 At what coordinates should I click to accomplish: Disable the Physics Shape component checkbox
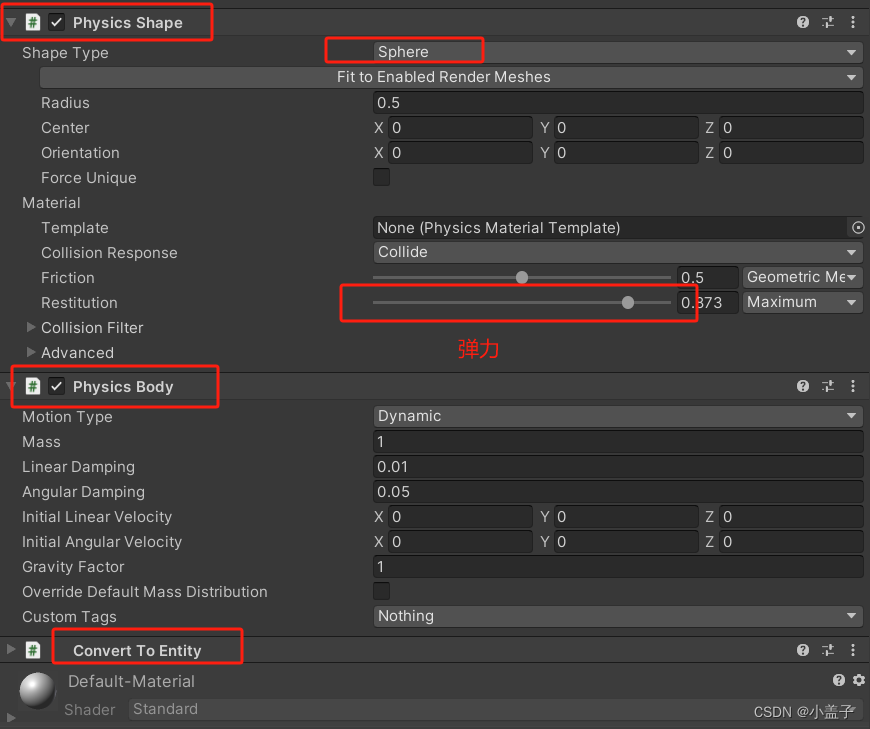click(57, 21)
